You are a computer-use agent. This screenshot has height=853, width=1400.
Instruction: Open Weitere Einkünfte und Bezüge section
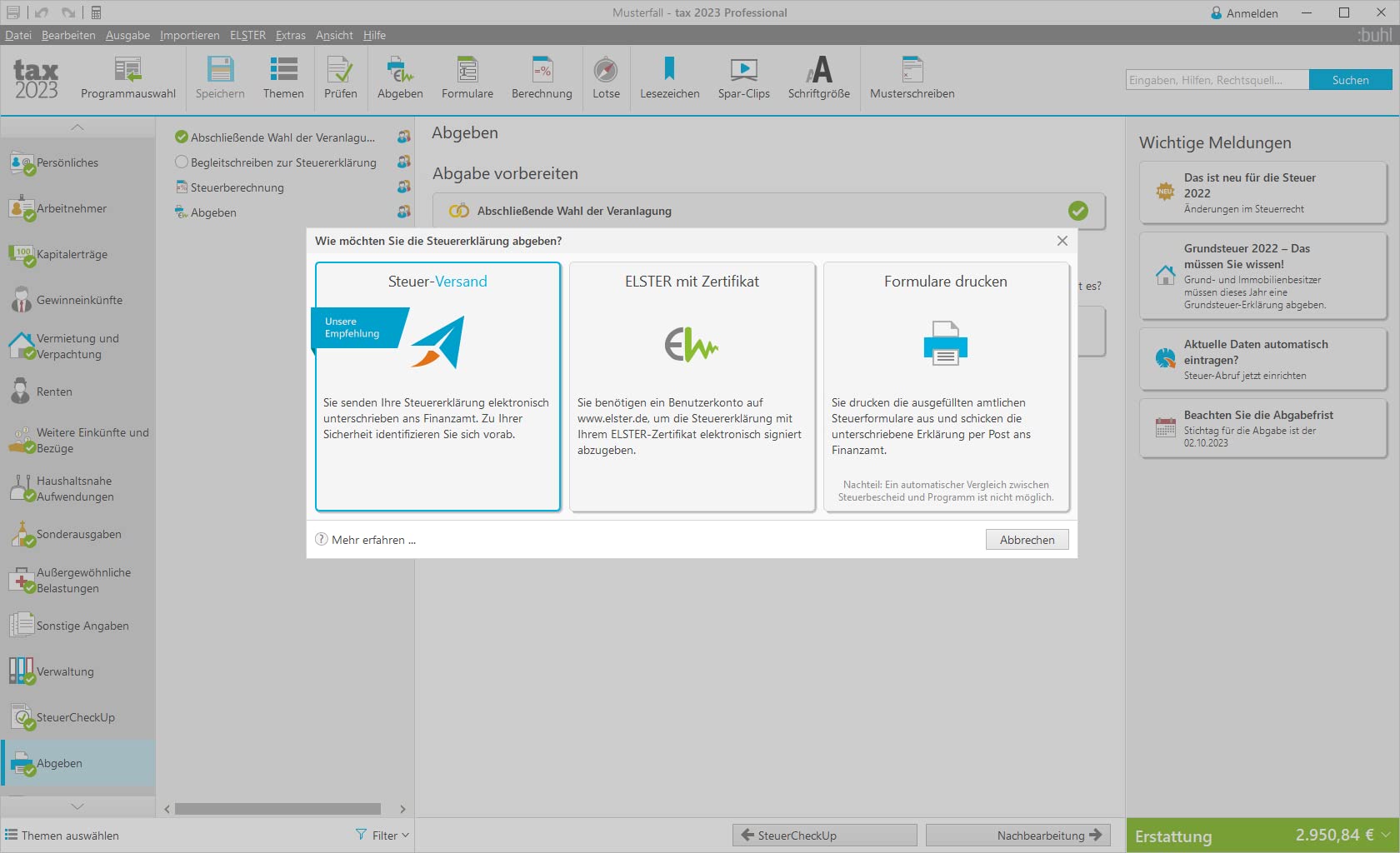point(77,440)
